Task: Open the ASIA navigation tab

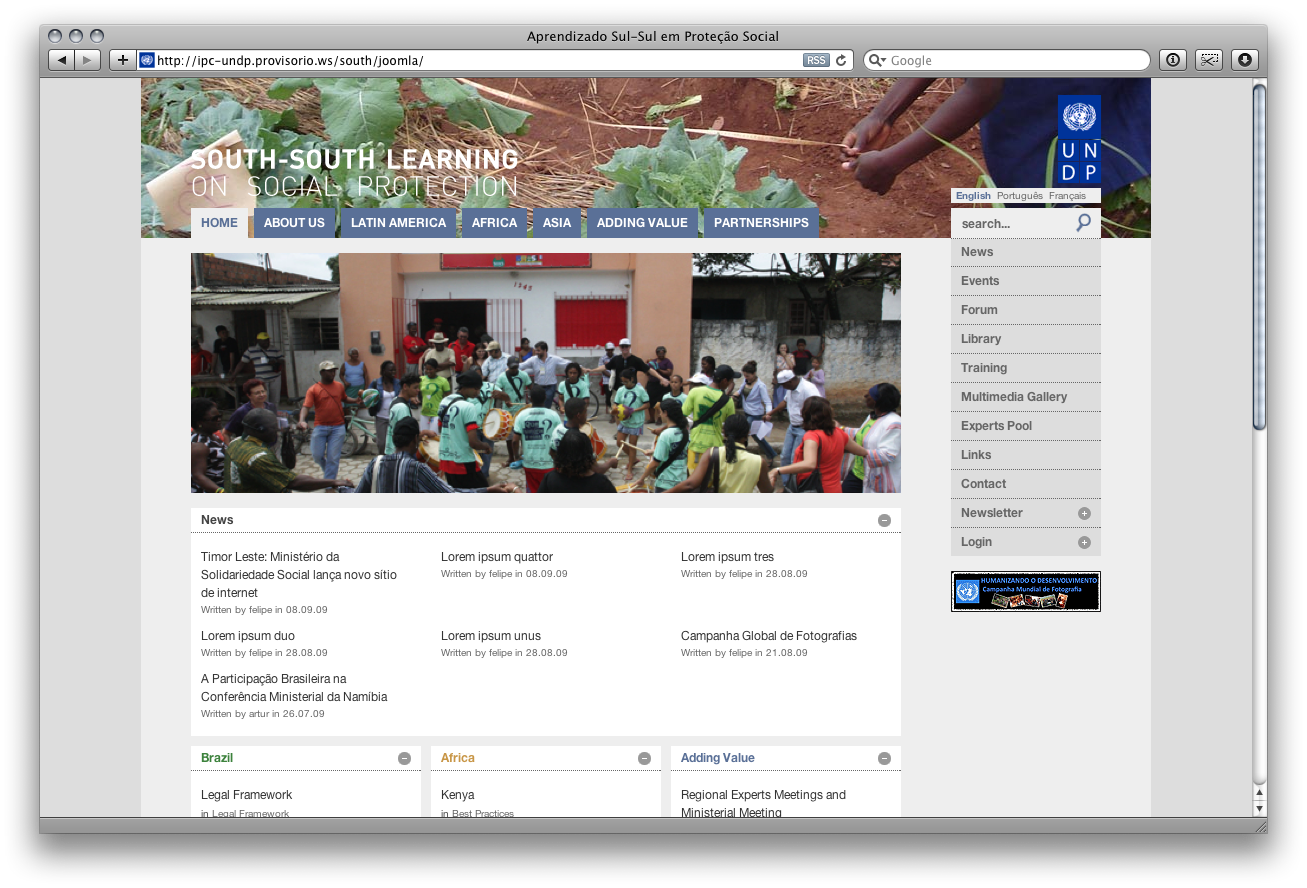Action: [x=557, y=223]
